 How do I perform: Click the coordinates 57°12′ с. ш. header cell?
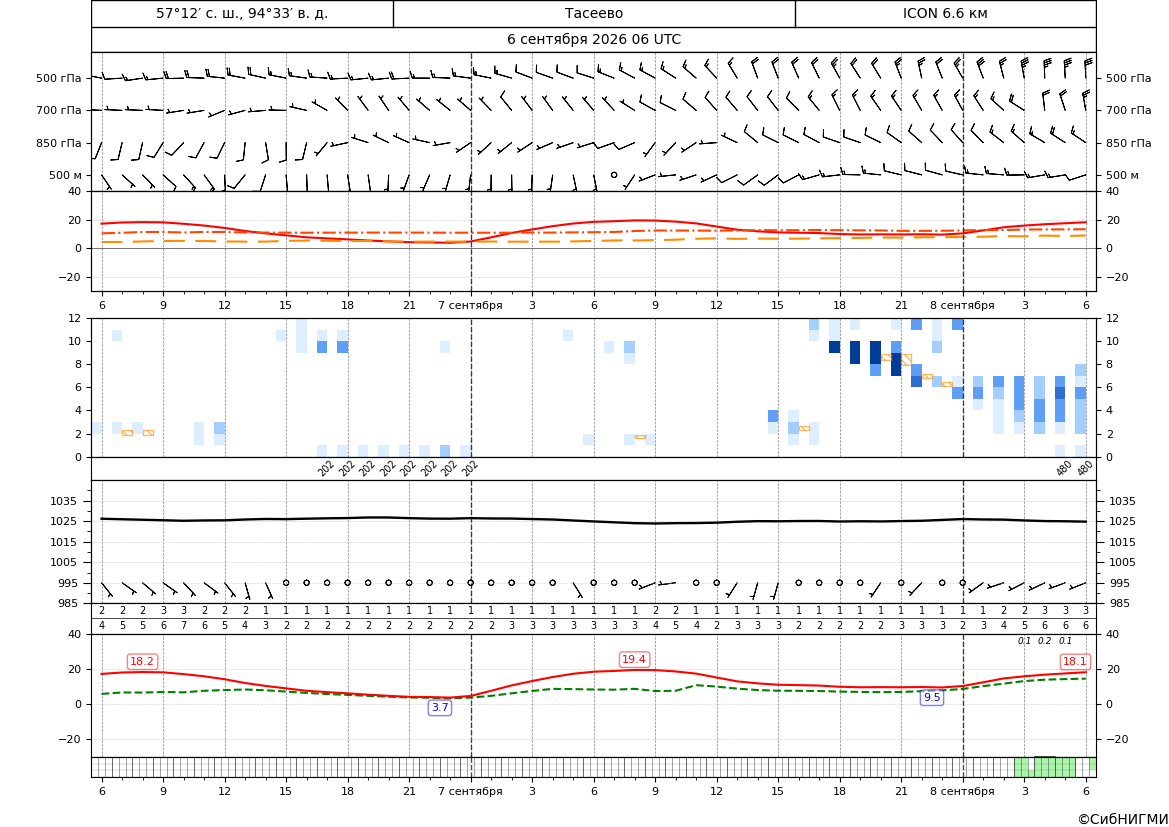pyautogui.click(x=242, y=13)
